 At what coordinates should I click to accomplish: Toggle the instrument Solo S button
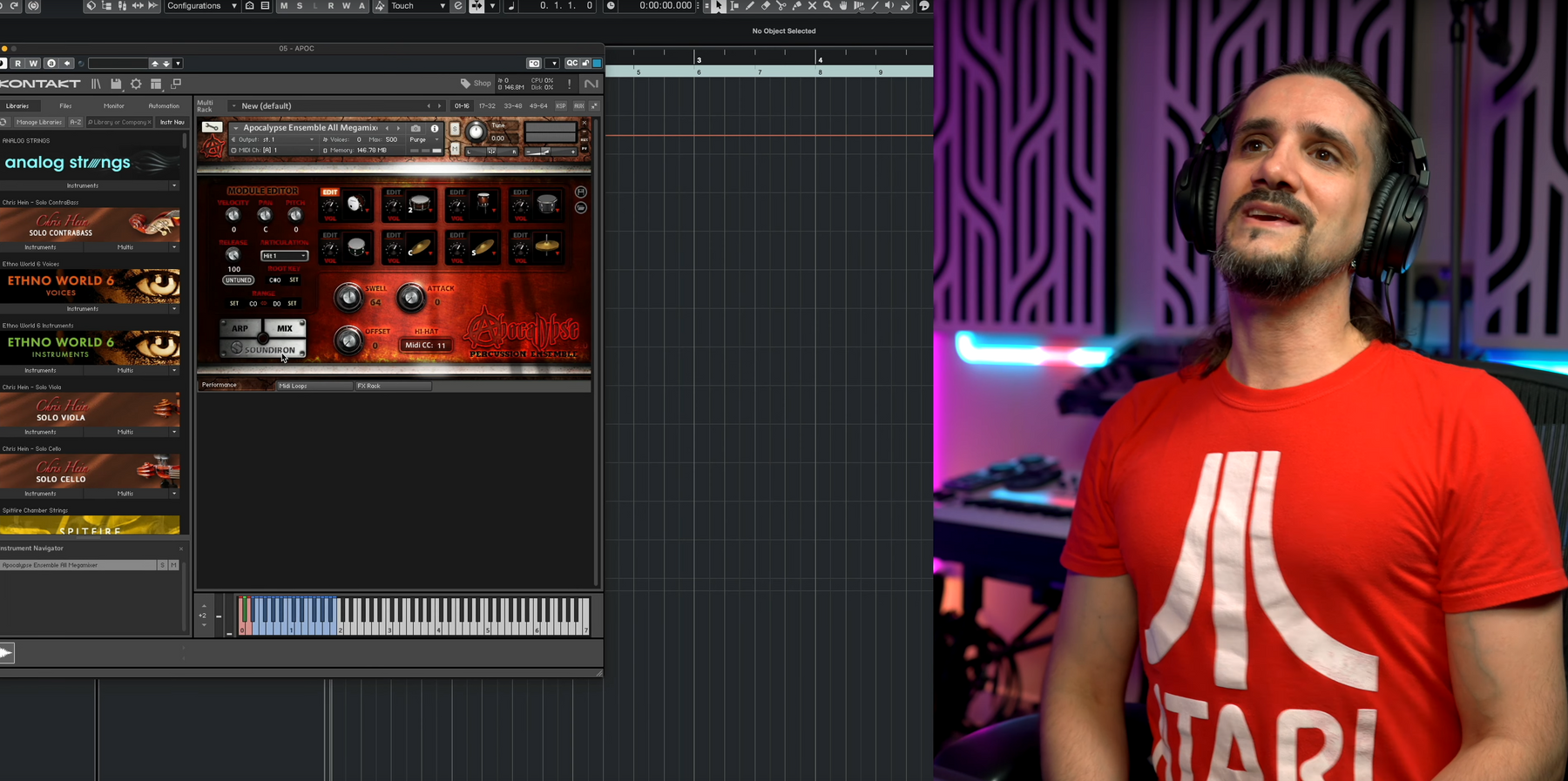454,128
